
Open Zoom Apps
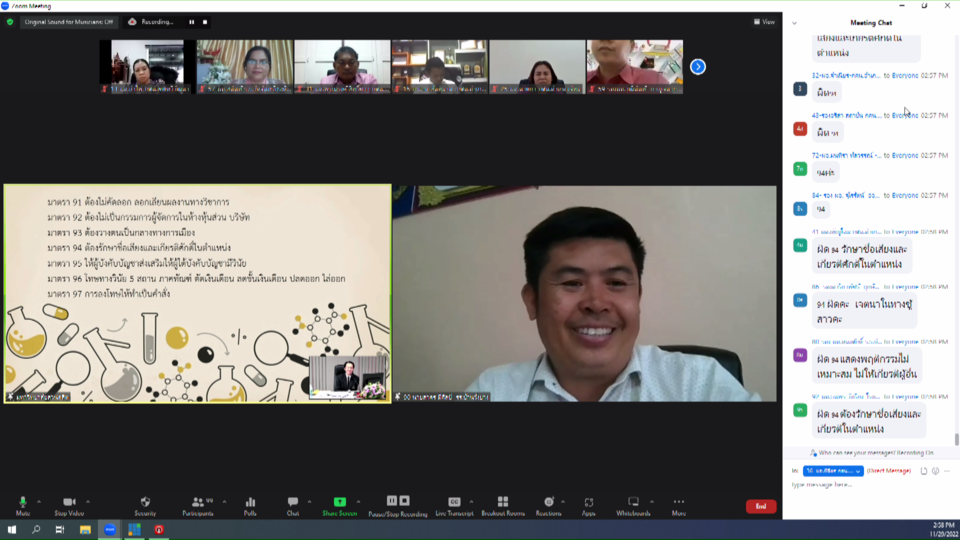click(588, 506)
